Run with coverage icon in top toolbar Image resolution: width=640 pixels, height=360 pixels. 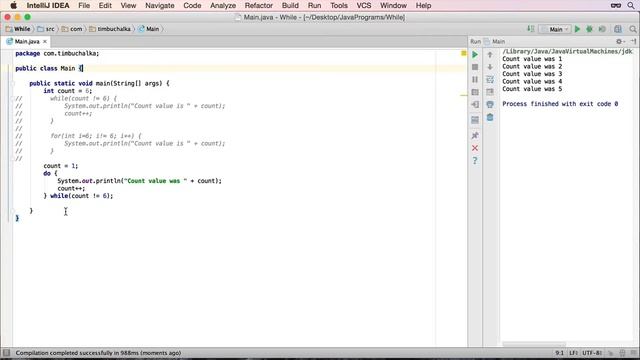tap(602, 29)
